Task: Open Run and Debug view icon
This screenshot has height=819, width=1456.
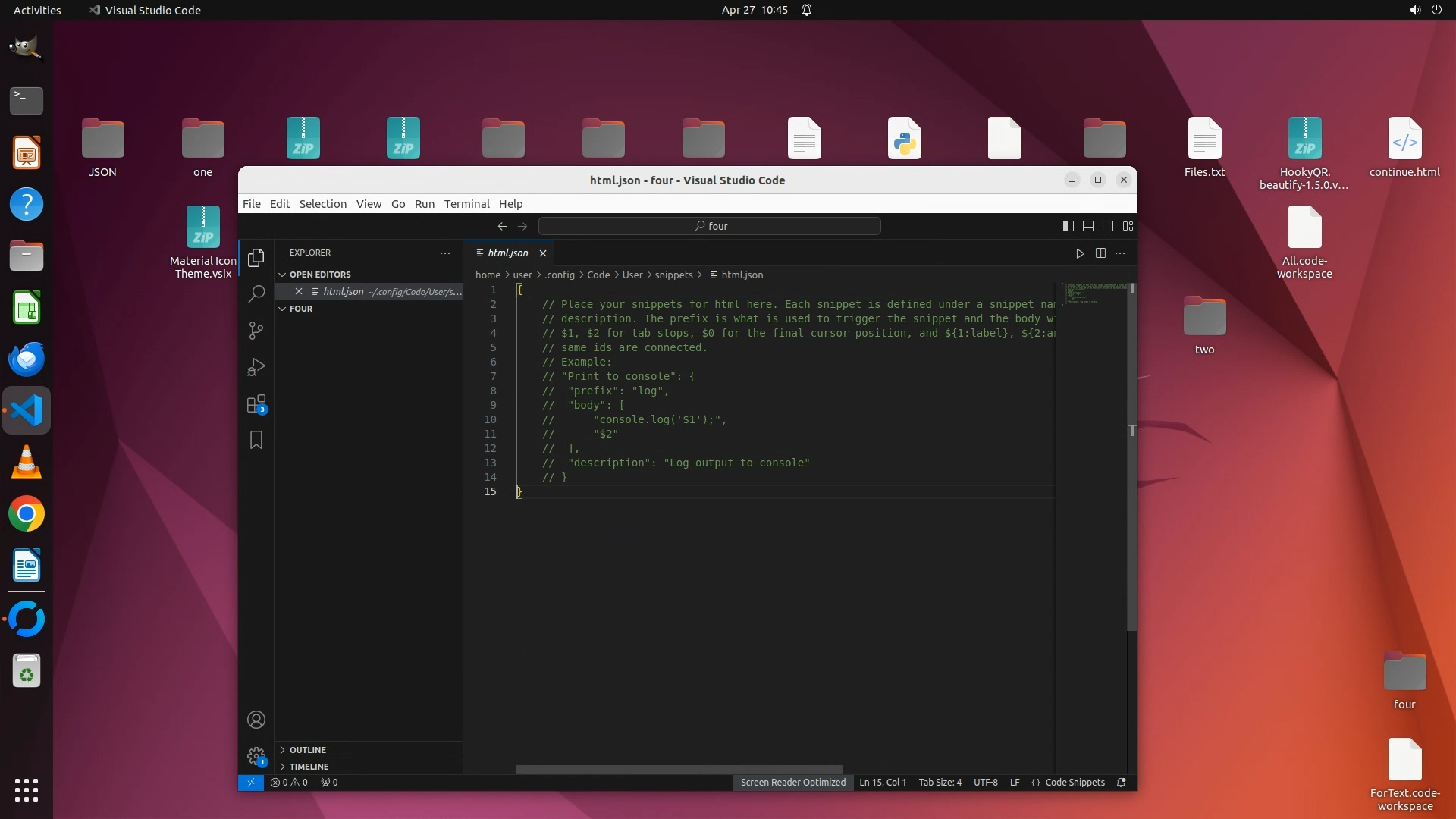Action: click(256, 367)
